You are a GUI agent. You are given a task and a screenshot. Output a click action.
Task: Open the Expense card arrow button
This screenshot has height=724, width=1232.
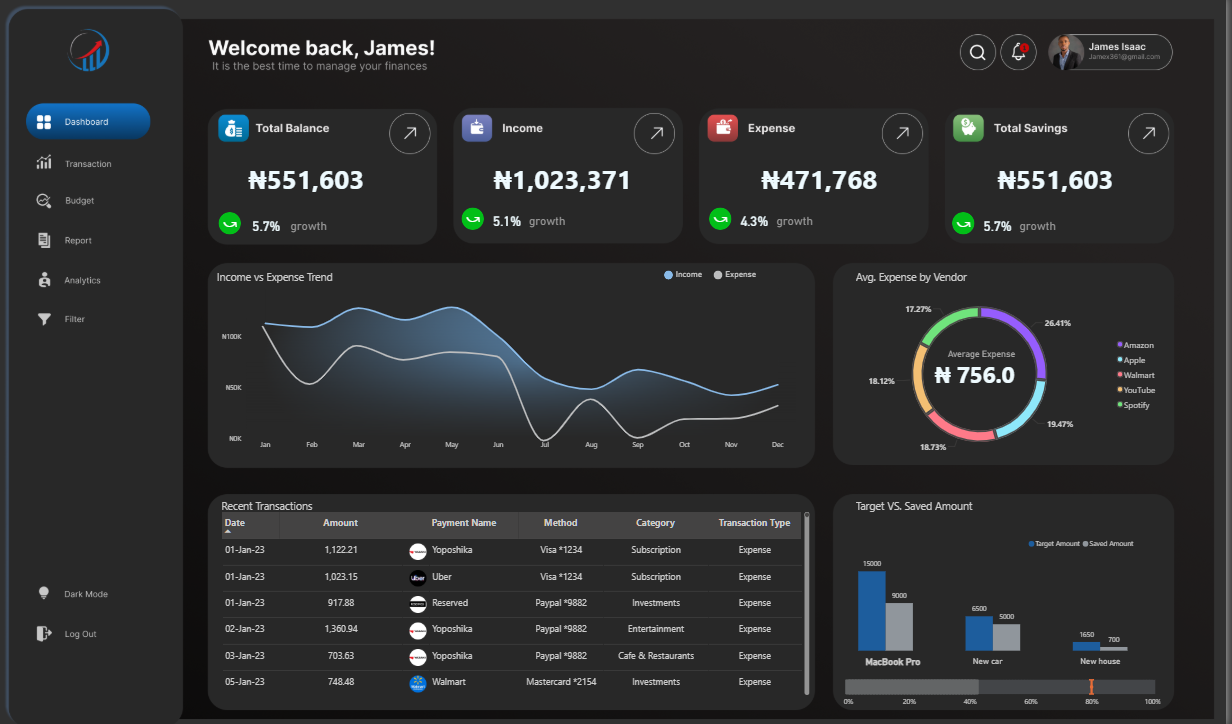point(902,133)
